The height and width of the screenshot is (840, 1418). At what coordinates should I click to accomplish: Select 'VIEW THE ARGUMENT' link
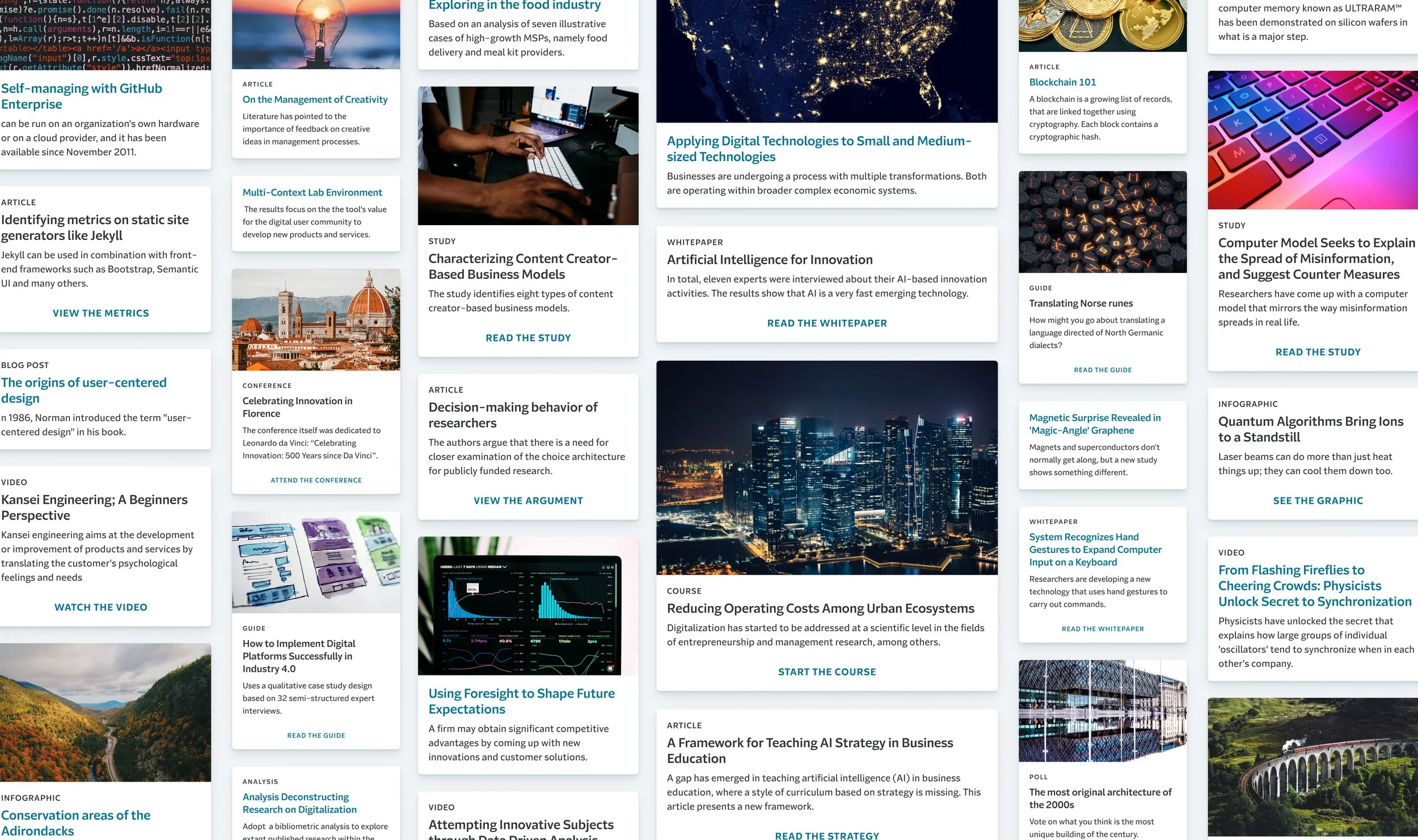pos(527,501)
